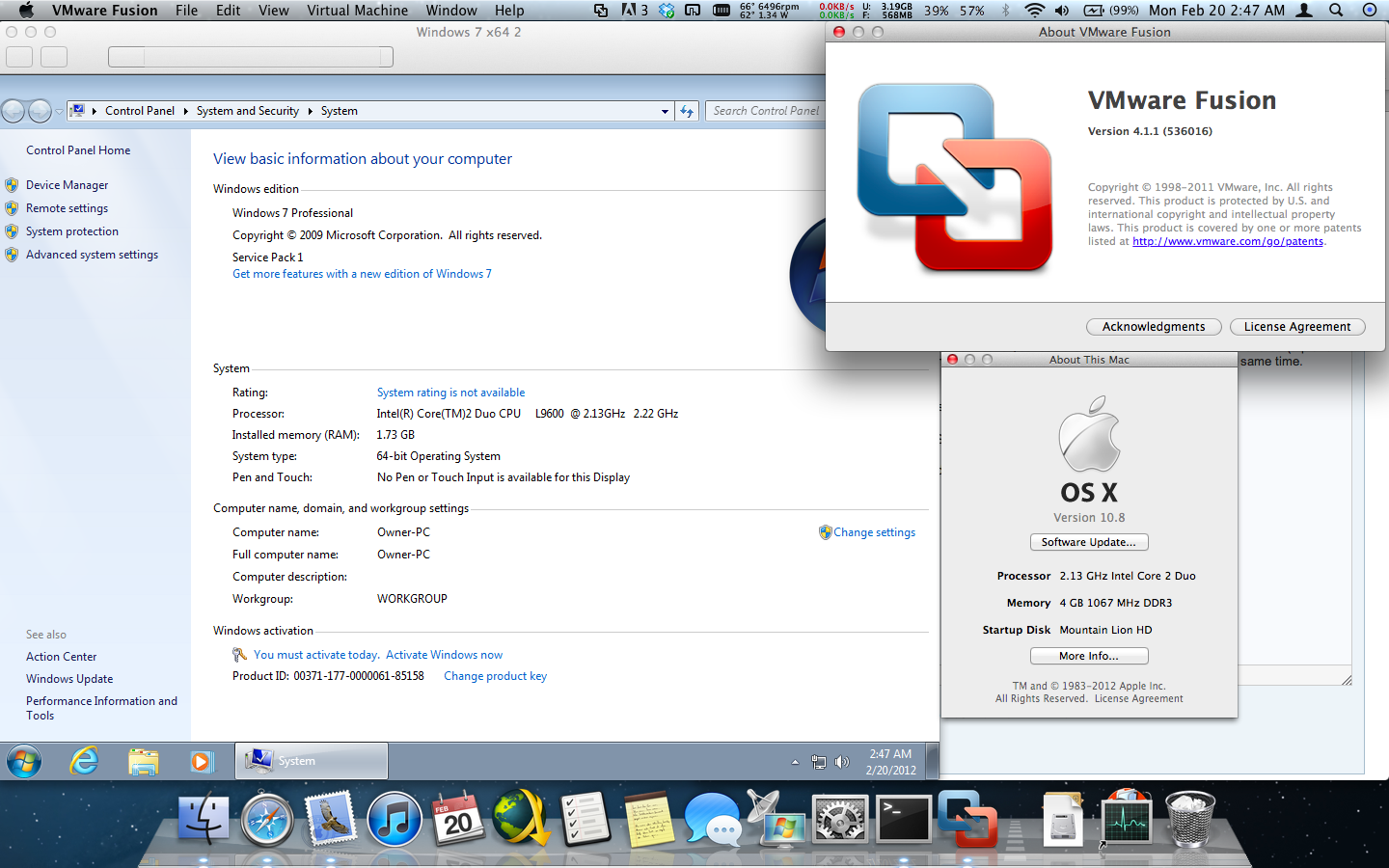
Task: Open the File menu
Action: (187, 10)
